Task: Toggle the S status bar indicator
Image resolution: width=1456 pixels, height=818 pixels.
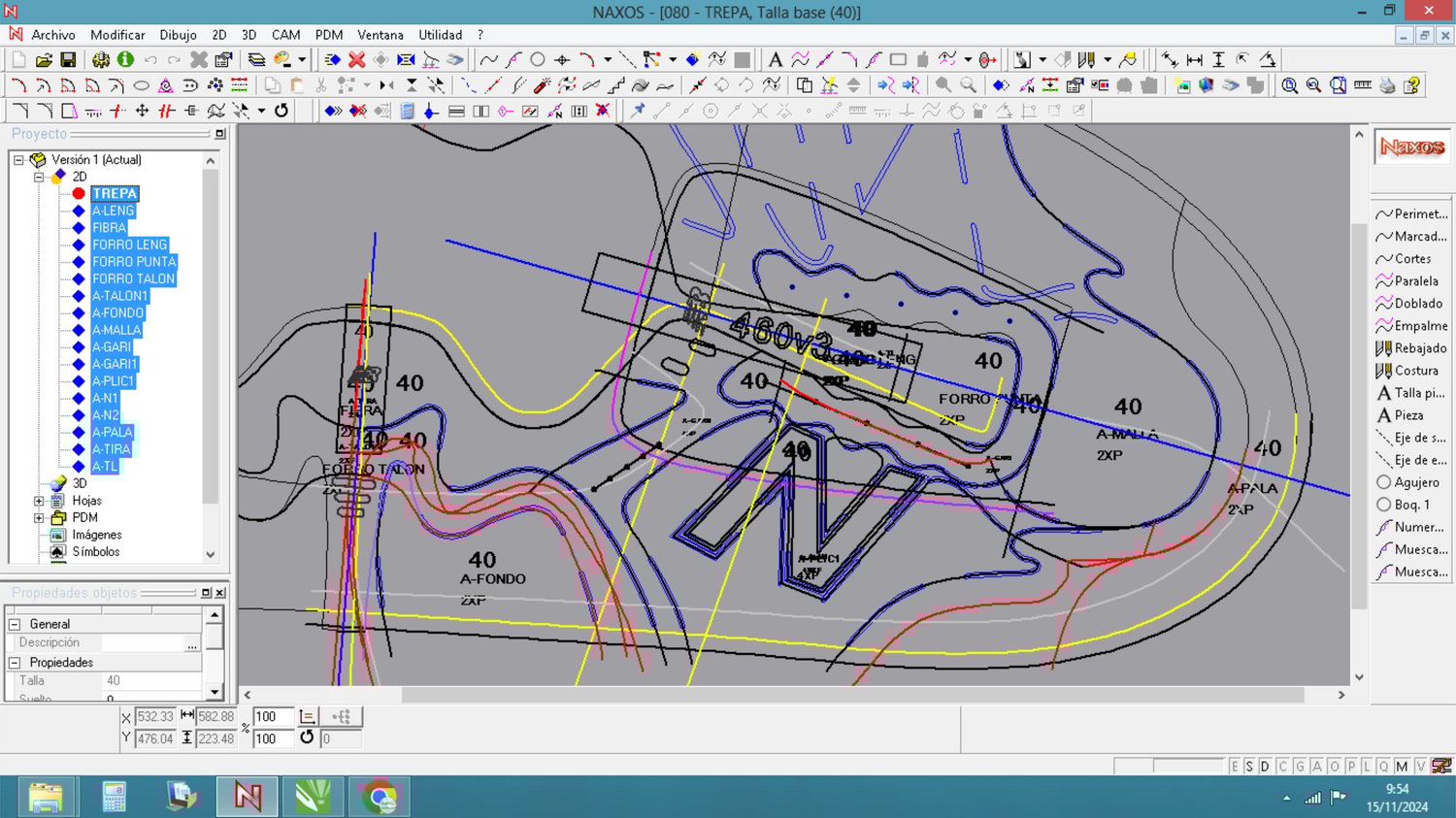Action: (1249, 767)
